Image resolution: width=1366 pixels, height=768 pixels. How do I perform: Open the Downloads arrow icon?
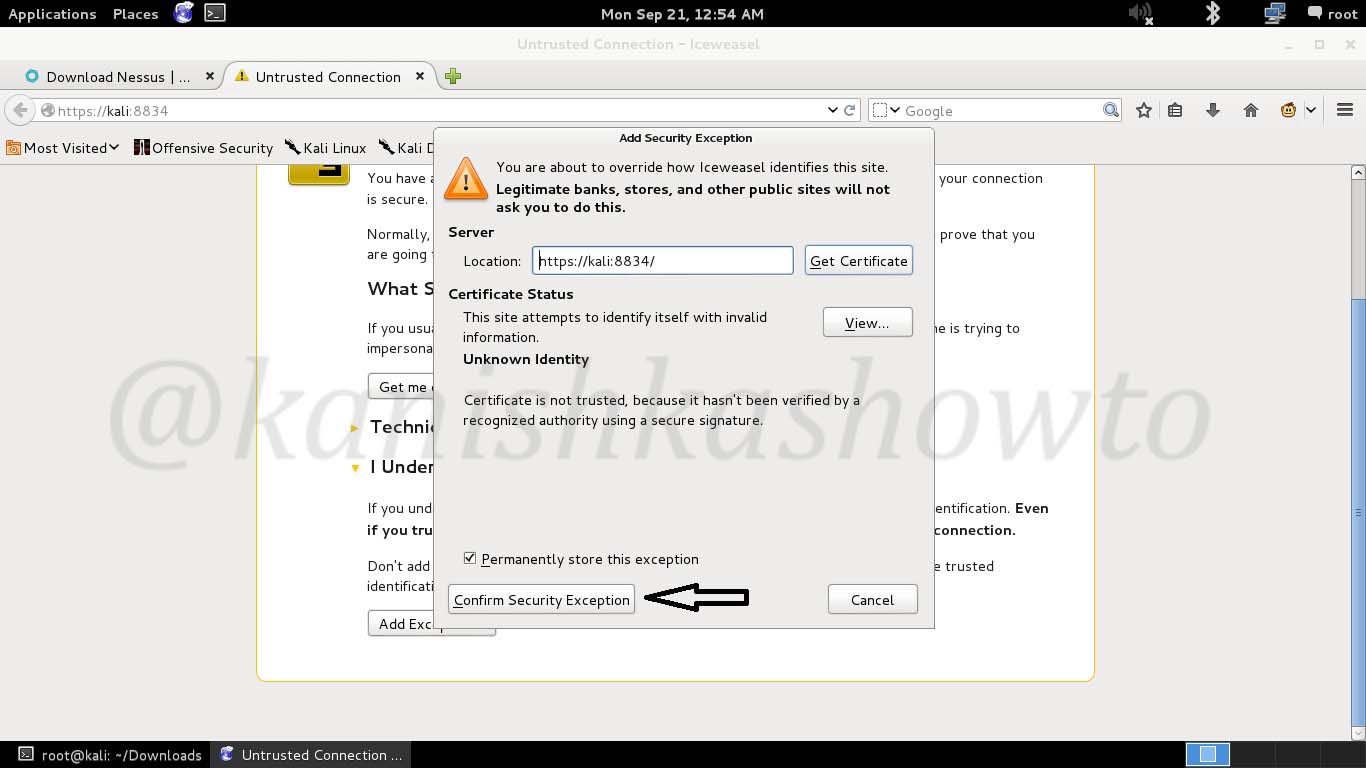(1213, 111)
